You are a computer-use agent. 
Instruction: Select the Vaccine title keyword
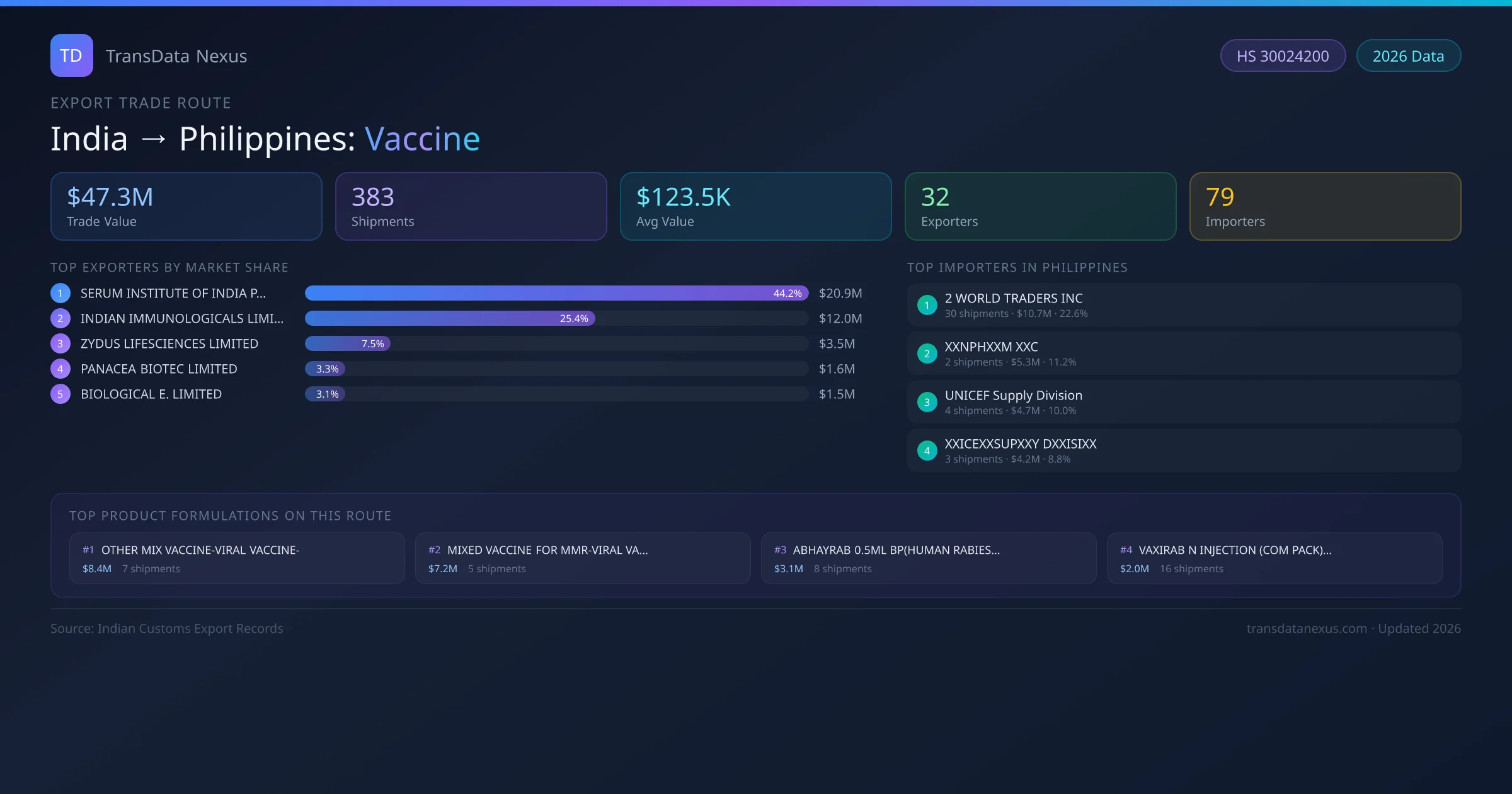click(423, 138)
